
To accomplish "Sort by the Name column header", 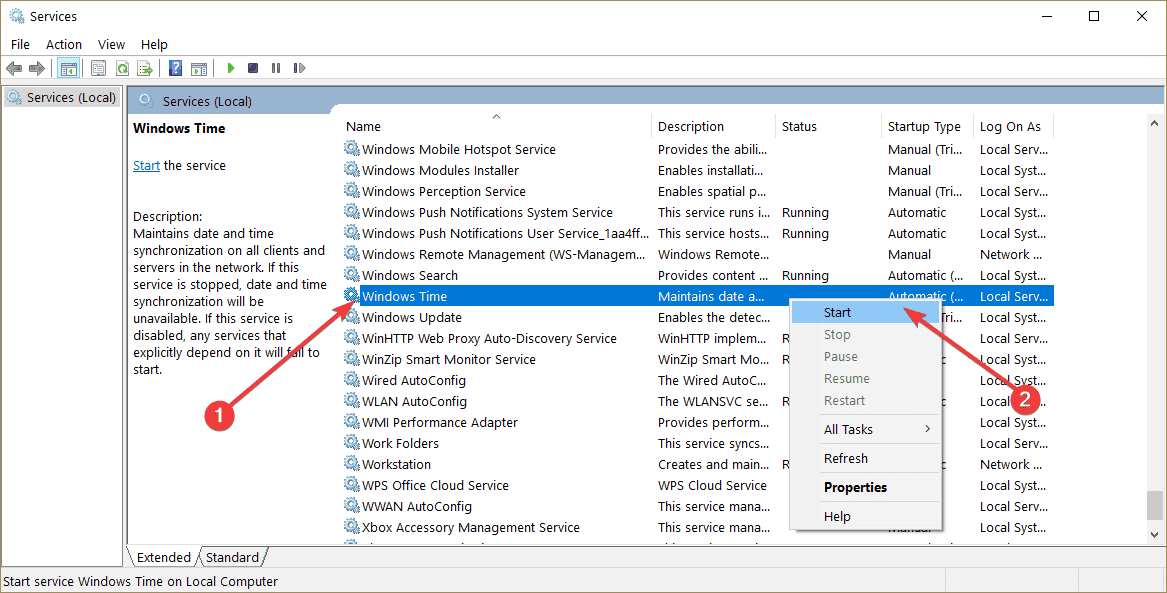I will (496, 126).
